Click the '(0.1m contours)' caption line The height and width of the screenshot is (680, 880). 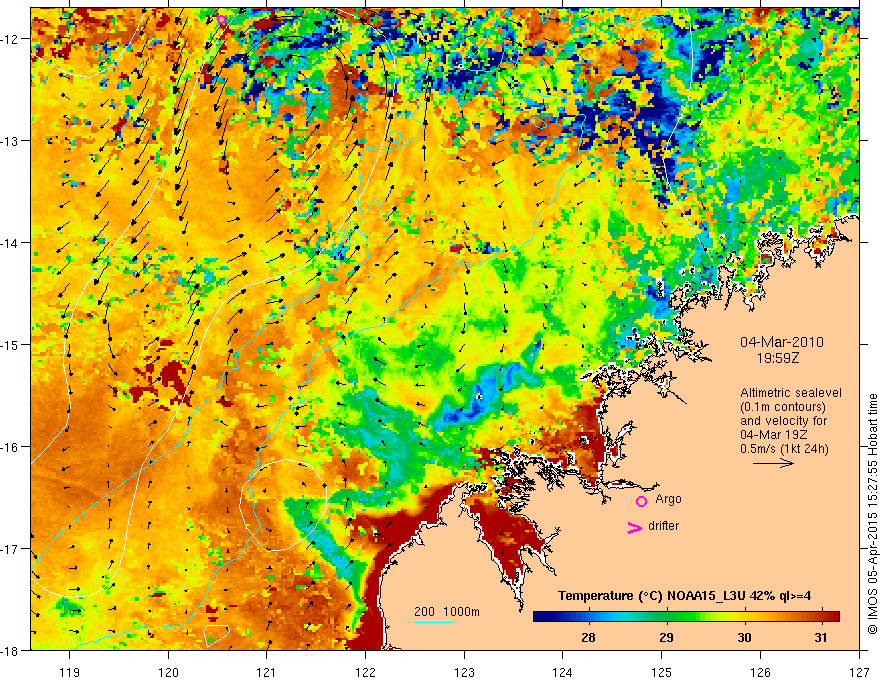783,407
